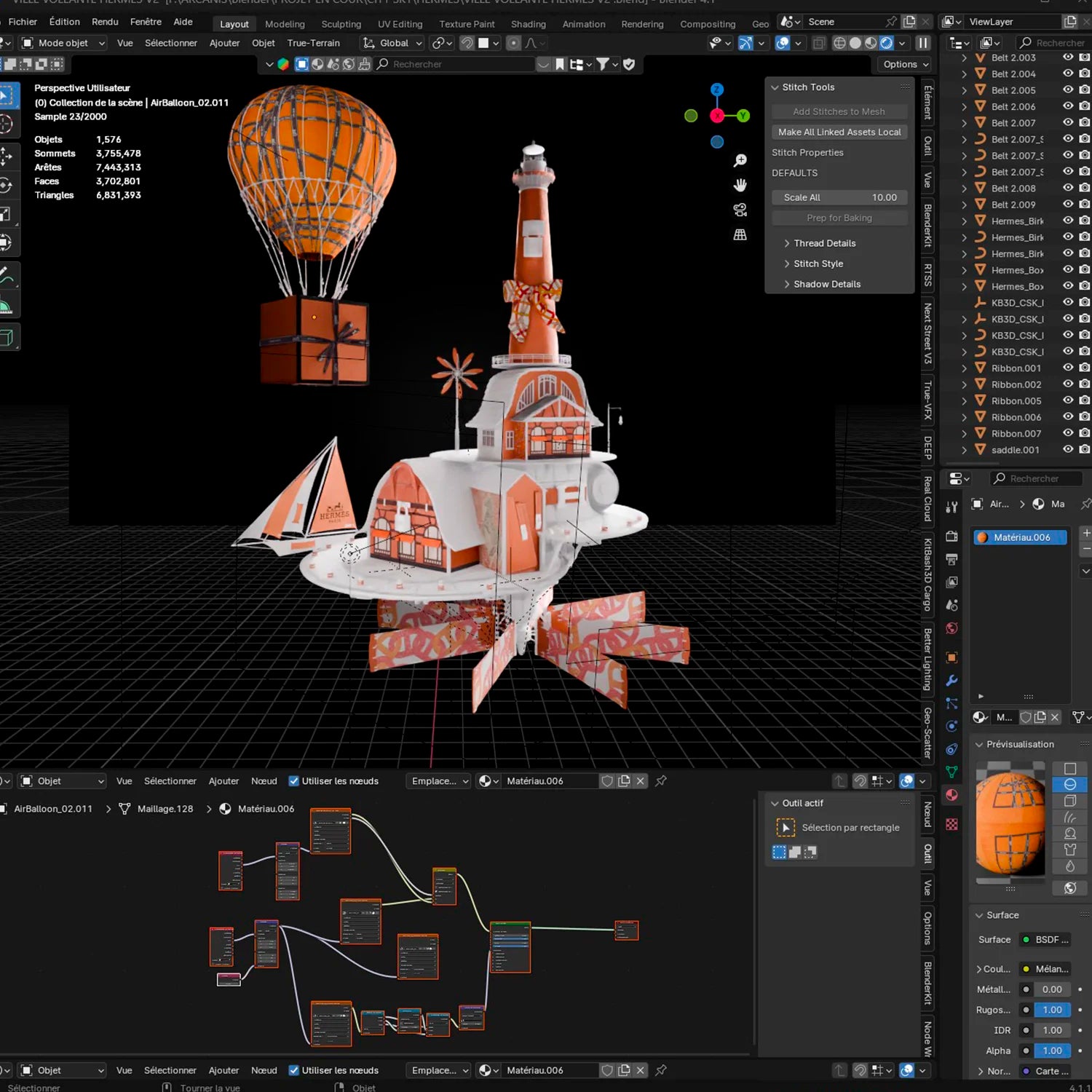Open the Mode objet dropdown
This screenshot has width=1092, height=1092.
coord(64,43)
